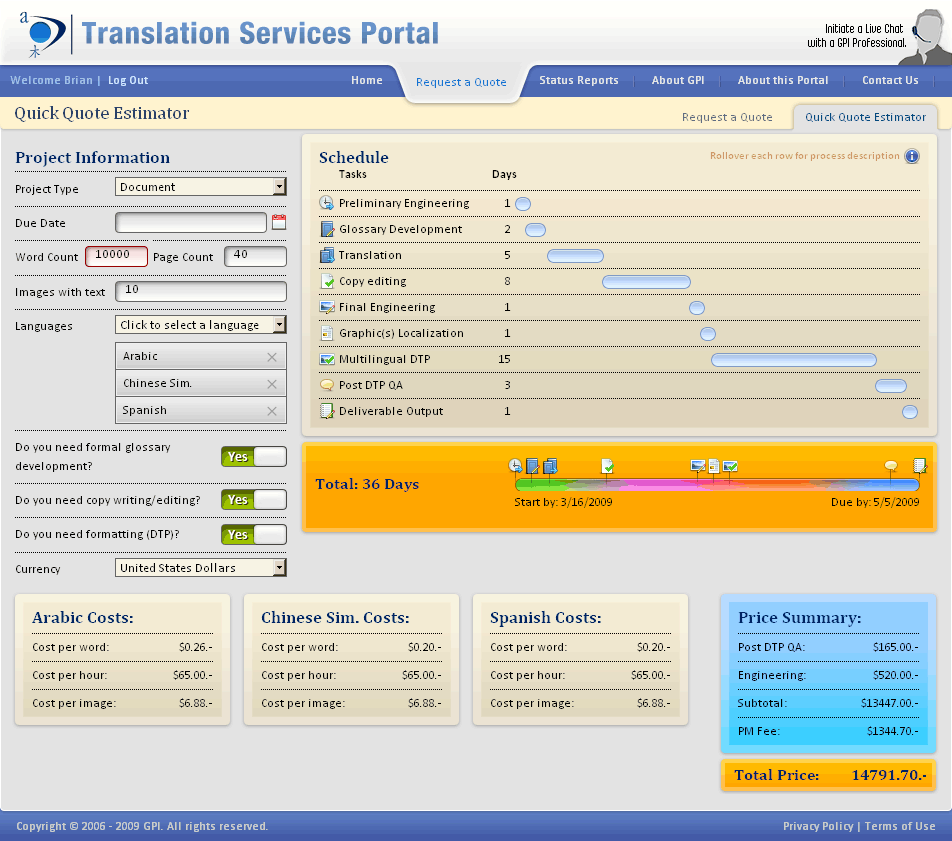Toggle the copy writing/editing switch
Viewport: 952px width, 841px height.
(253, 500)
